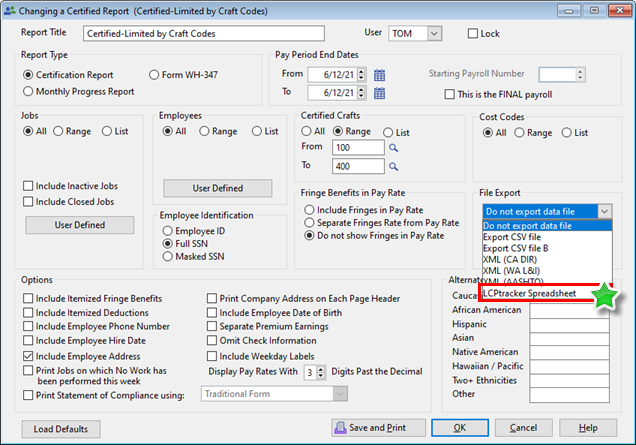Screen dimensions: 636x445
Task: Choose XML (CA DIR) export option
Action: click(515, 259)
